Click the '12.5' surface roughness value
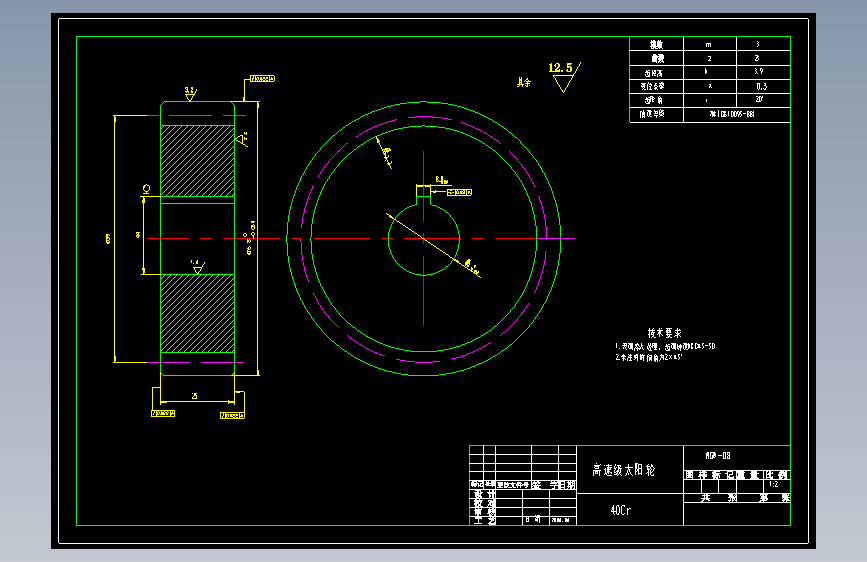The height and width of the screenshot is (562, 867). pos(560,67)
